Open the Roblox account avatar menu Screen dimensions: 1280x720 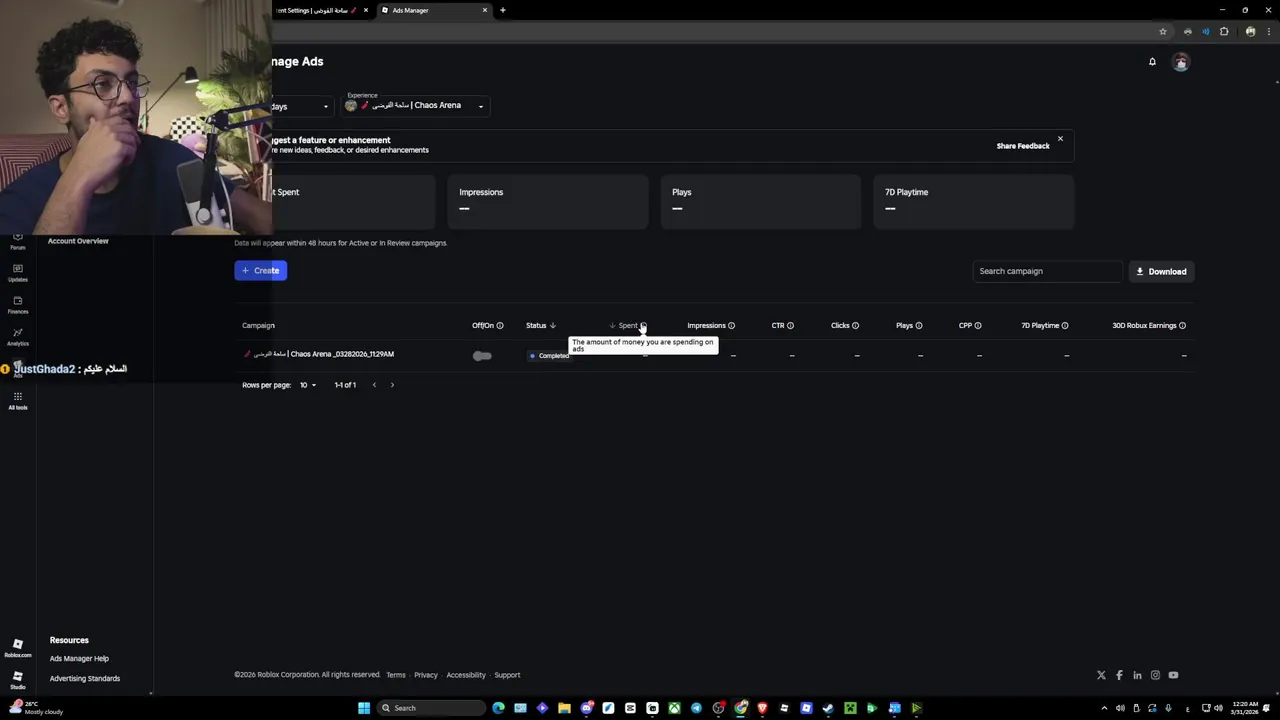1181,62
